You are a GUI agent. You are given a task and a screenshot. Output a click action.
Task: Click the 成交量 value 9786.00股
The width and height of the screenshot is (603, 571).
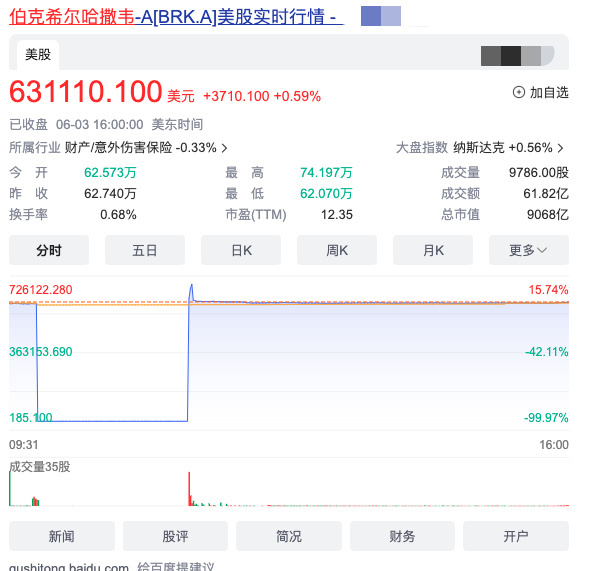coord(539,173)
